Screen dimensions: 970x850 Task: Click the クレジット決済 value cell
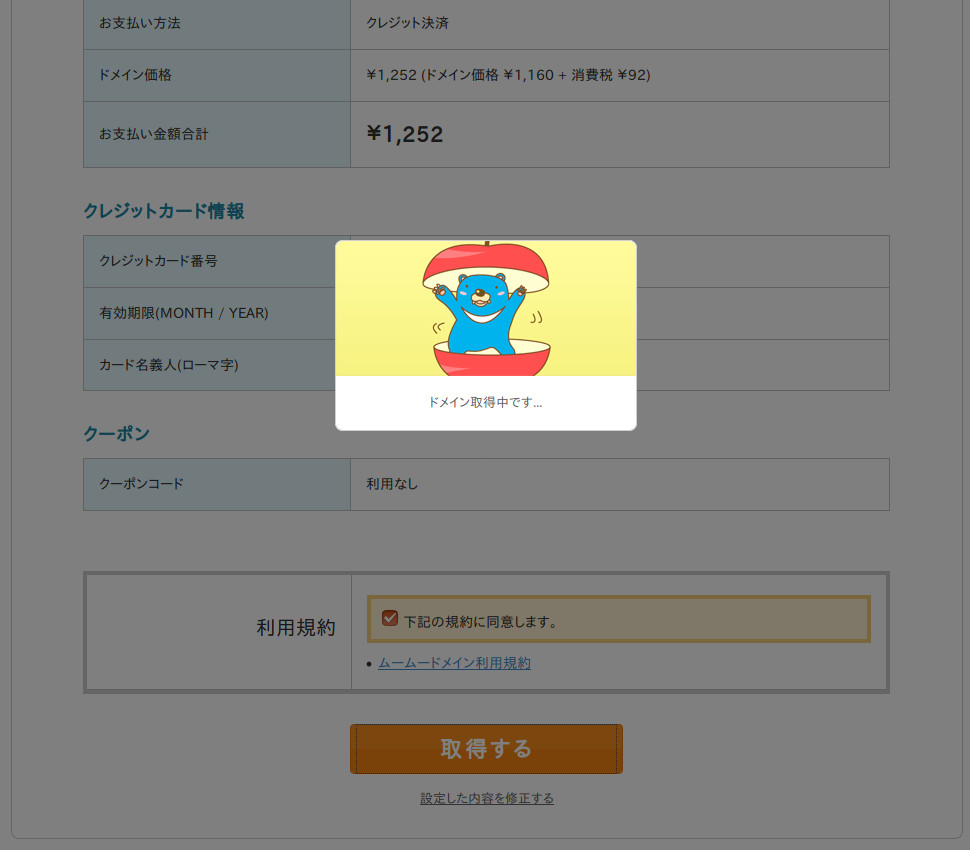pos(620,24)
